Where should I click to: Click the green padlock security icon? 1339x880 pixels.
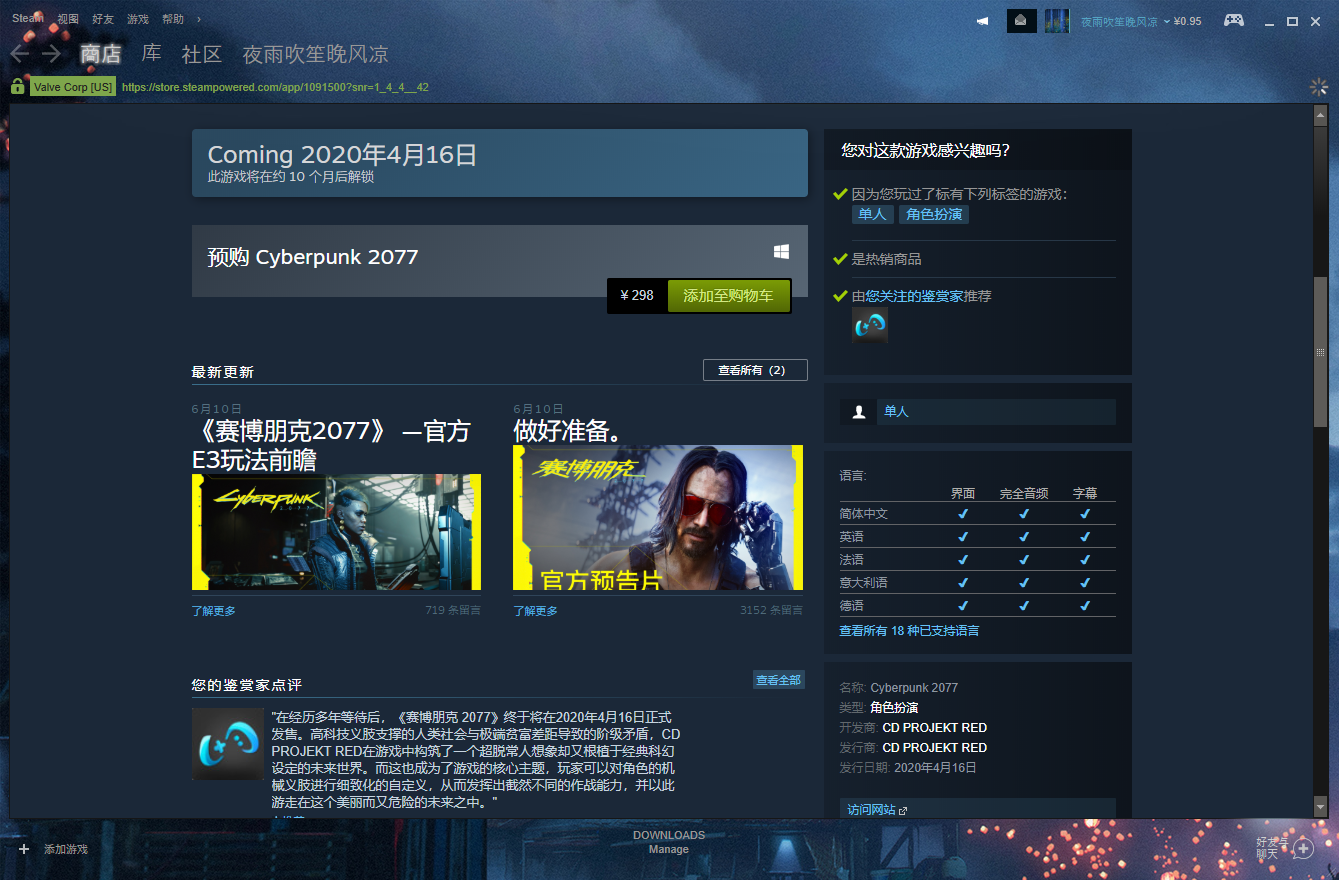(x=18, y=87)
